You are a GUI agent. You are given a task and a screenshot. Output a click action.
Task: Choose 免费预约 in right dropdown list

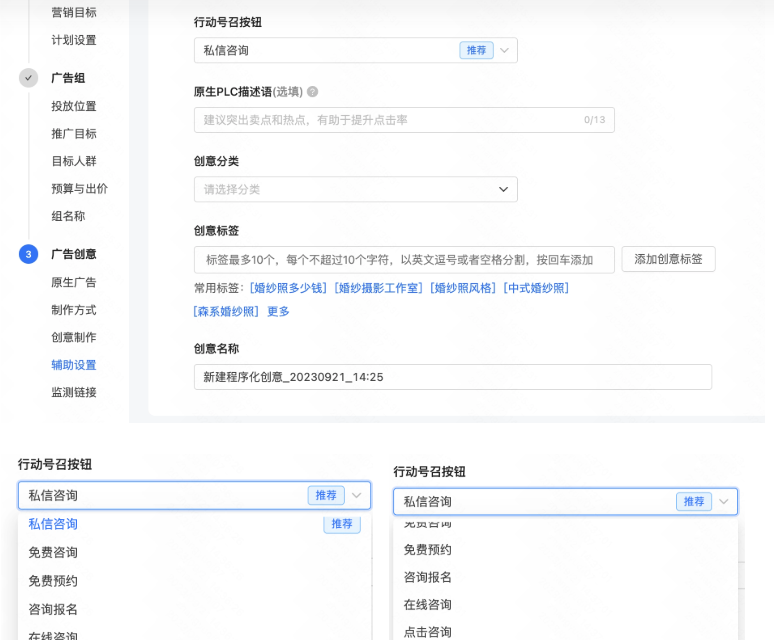(427, 550)
